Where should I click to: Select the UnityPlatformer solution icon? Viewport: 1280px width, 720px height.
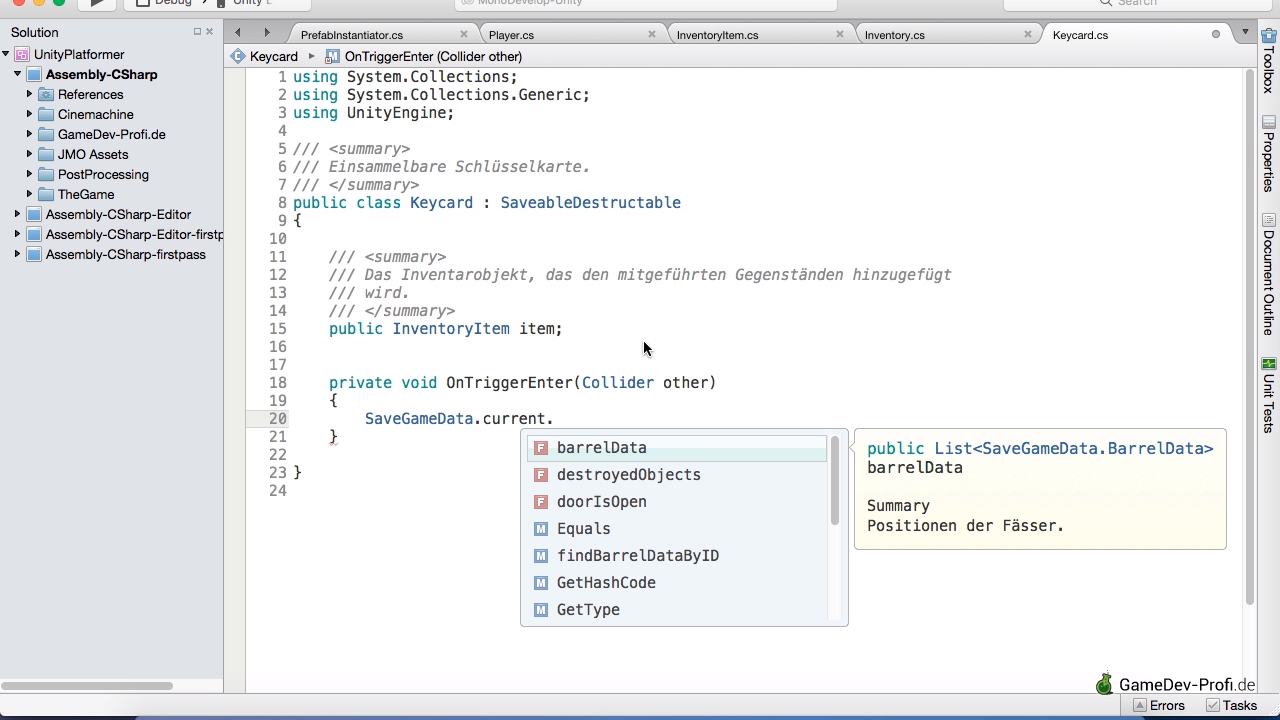tap(22, 54)
